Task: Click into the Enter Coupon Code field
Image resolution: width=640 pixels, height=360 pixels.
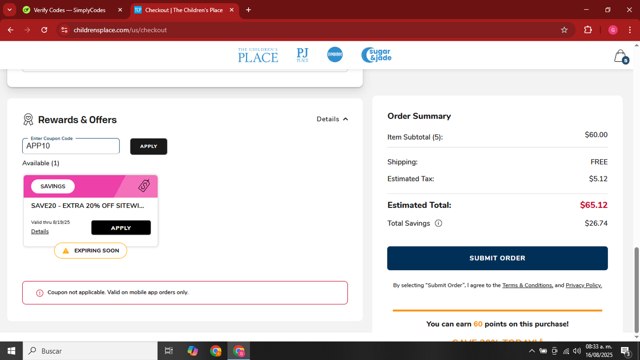Action: (x=71, y=146)
